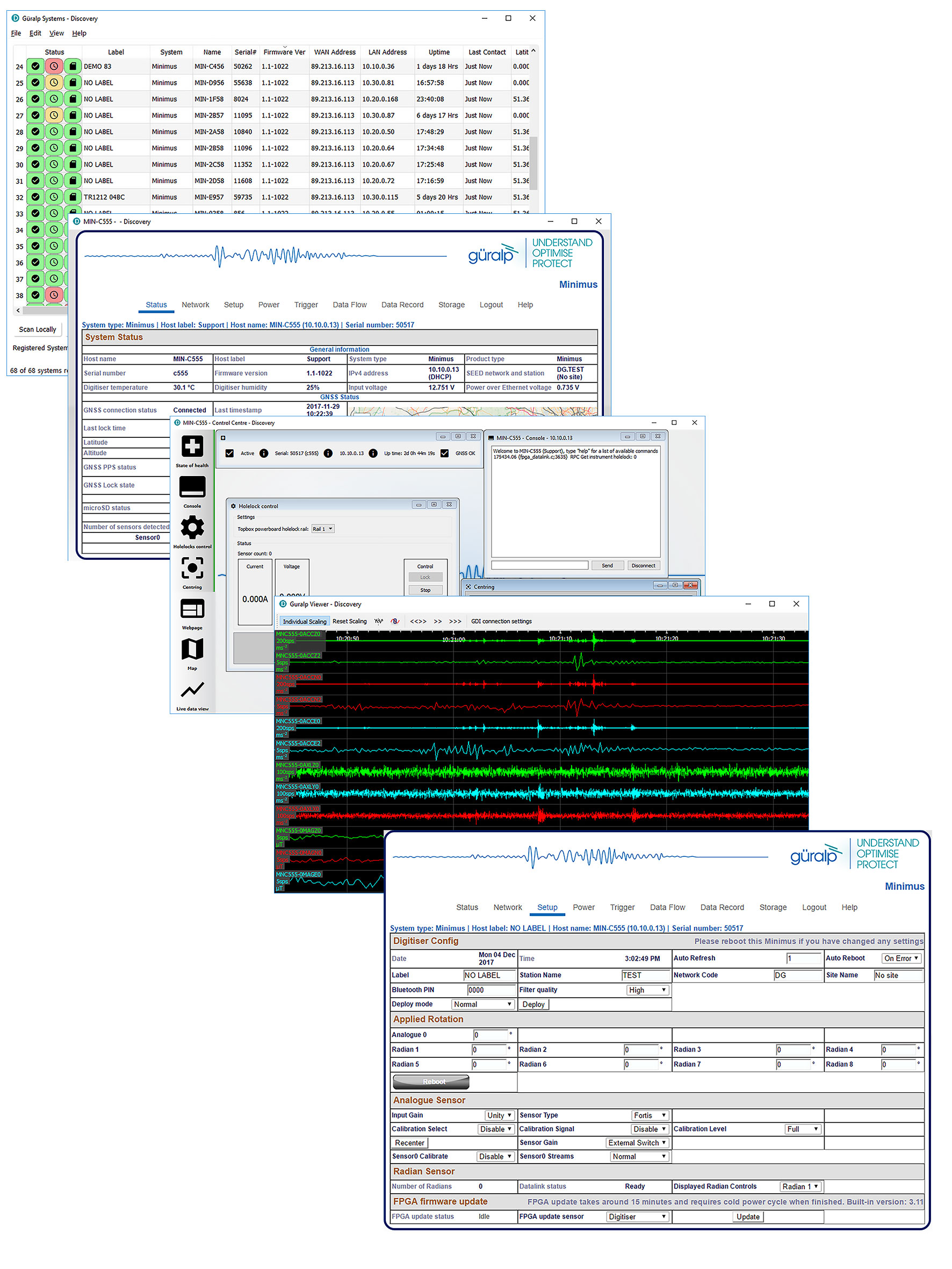
Task: Click Send in the Console window
Action: pyautogui.click(x=607, y=566)
